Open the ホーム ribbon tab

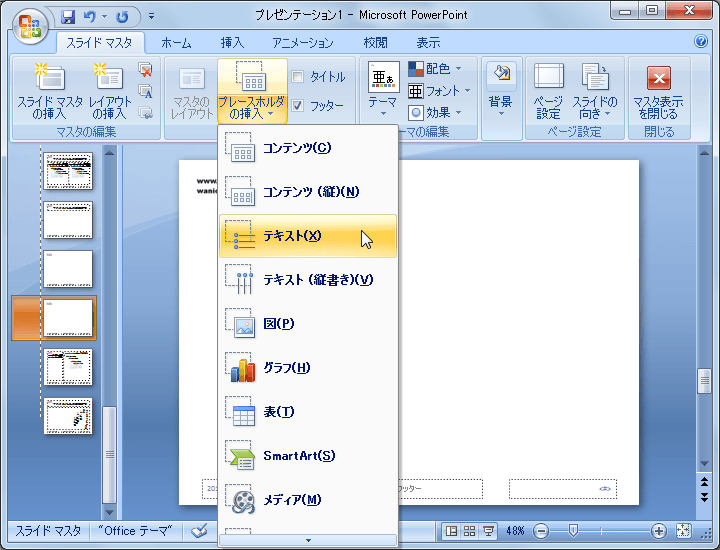pyautogui.click(x=176, y=43)
